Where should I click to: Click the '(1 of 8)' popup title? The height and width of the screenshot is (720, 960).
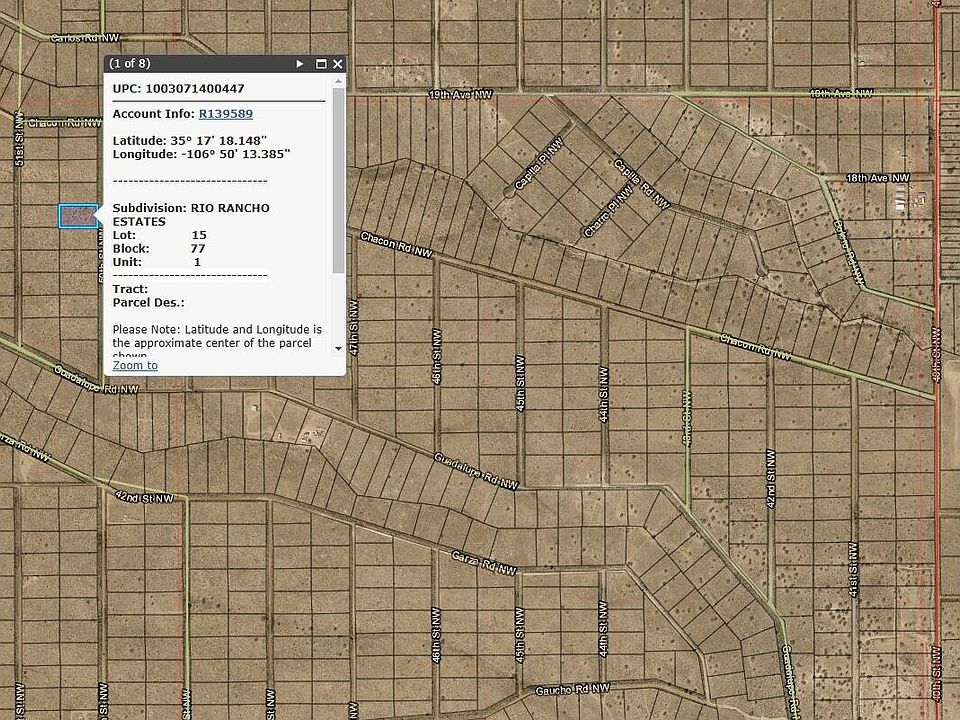pyautogui.click(x=130, y=64)
